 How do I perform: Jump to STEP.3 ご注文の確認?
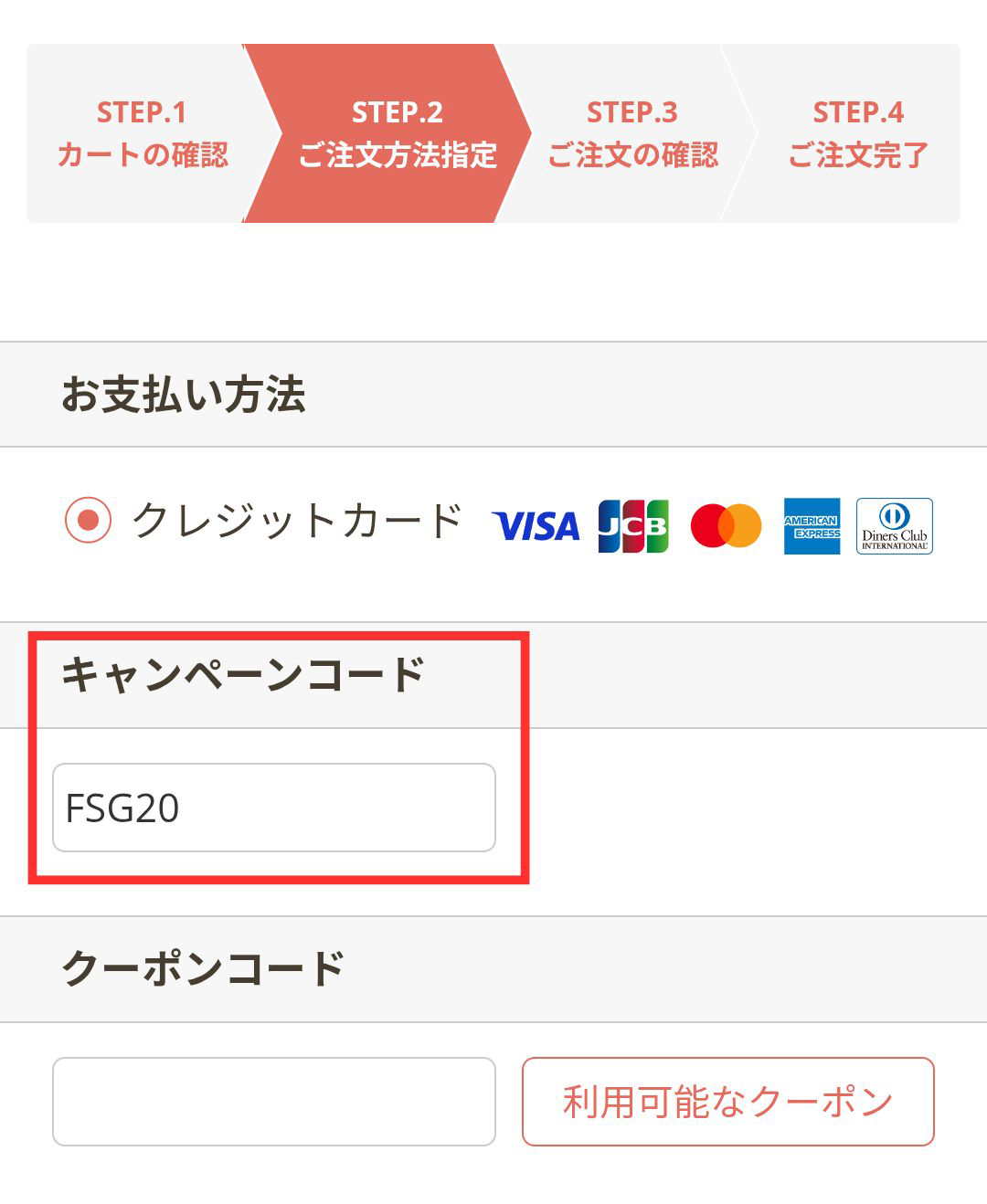click(632, 133)
